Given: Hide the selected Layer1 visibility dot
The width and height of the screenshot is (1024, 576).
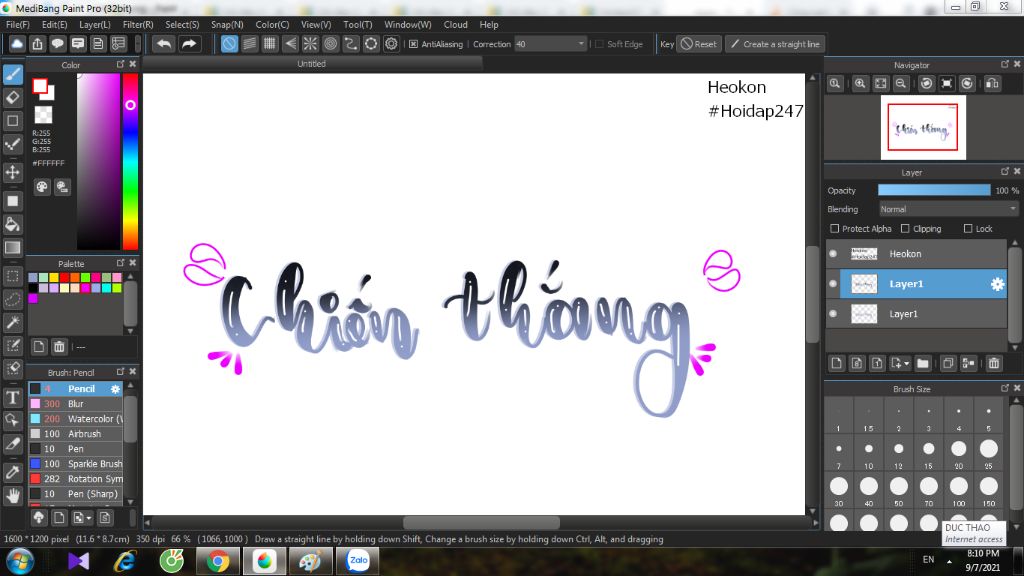Looking at the screenshot, I should (x=833, y=283).
